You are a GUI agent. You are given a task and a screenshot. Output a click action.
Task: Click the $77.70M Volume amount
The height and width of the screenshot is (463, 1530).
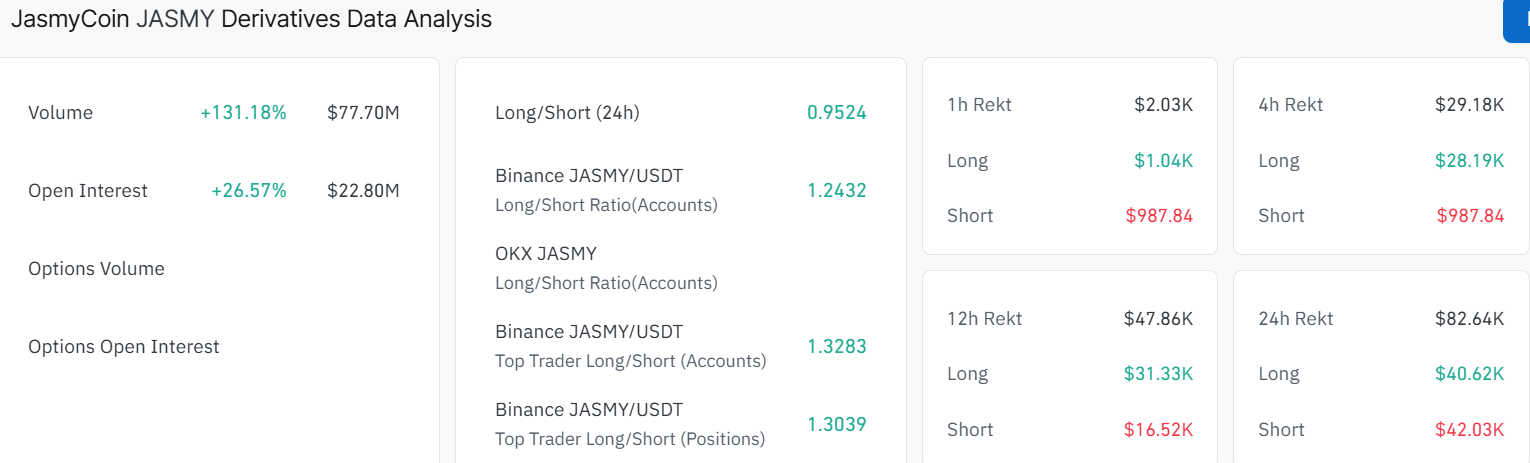pyautogui.click(x=363, y=113)
